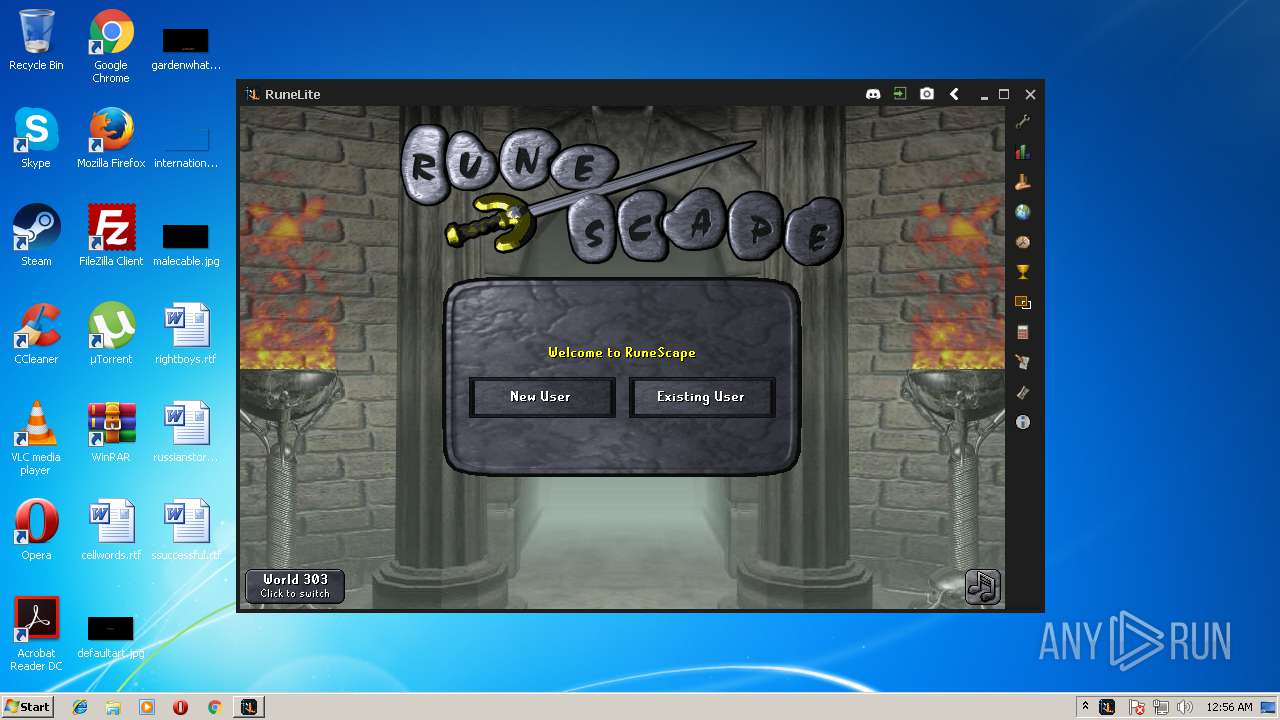Select the cellwords.rtf desktop file
This screenshot has height=720, width=1280.
111,530
